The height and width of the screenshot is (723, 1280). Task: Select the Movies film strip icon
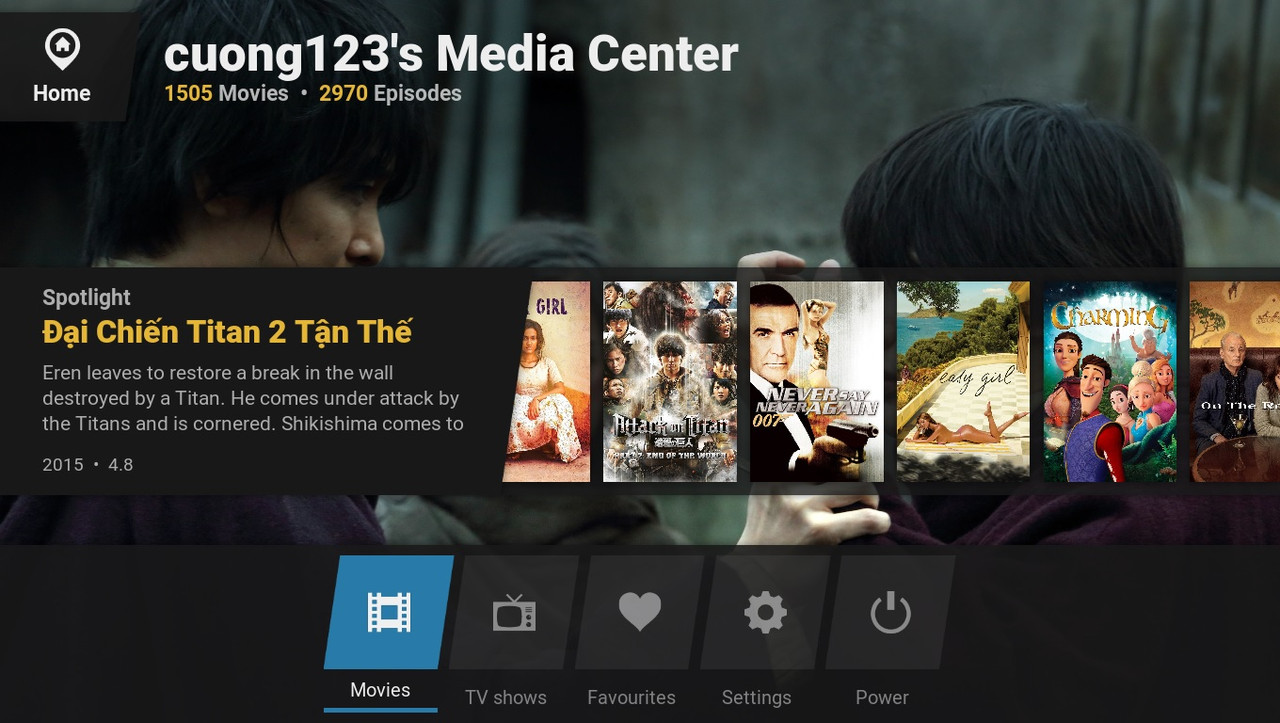389,612
